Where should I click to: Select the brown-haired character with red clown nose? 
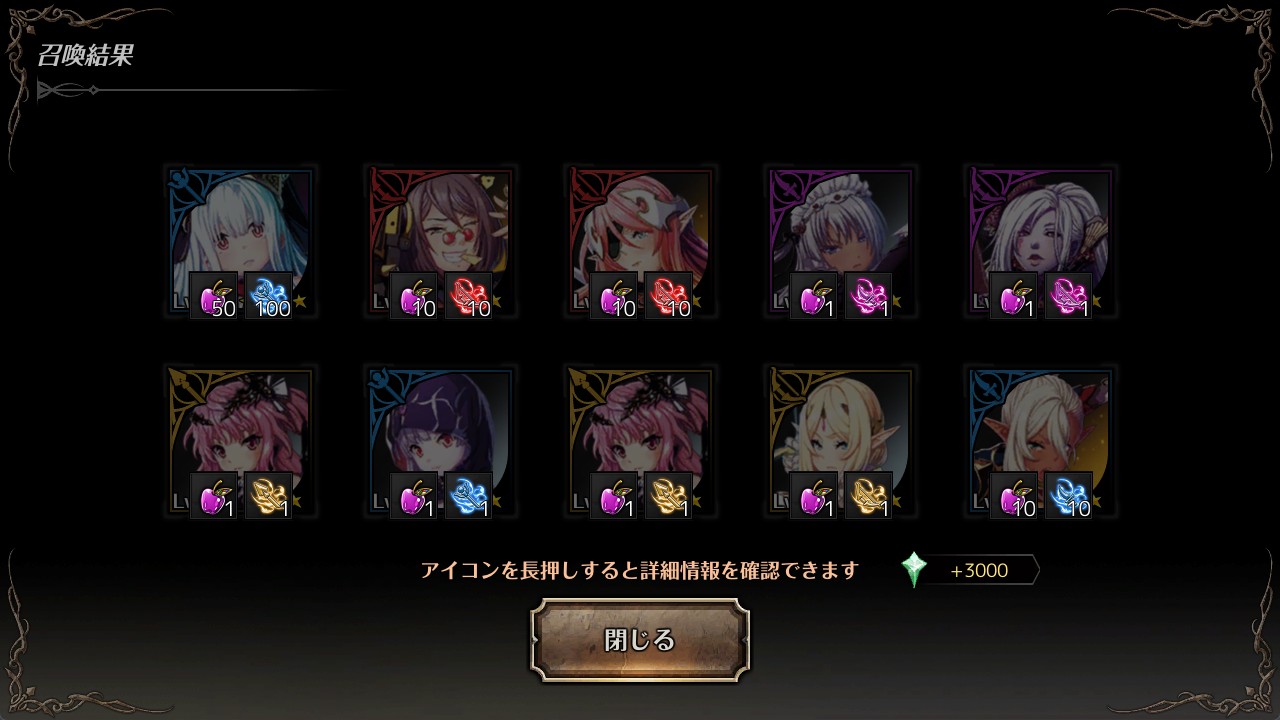[441, 241]
